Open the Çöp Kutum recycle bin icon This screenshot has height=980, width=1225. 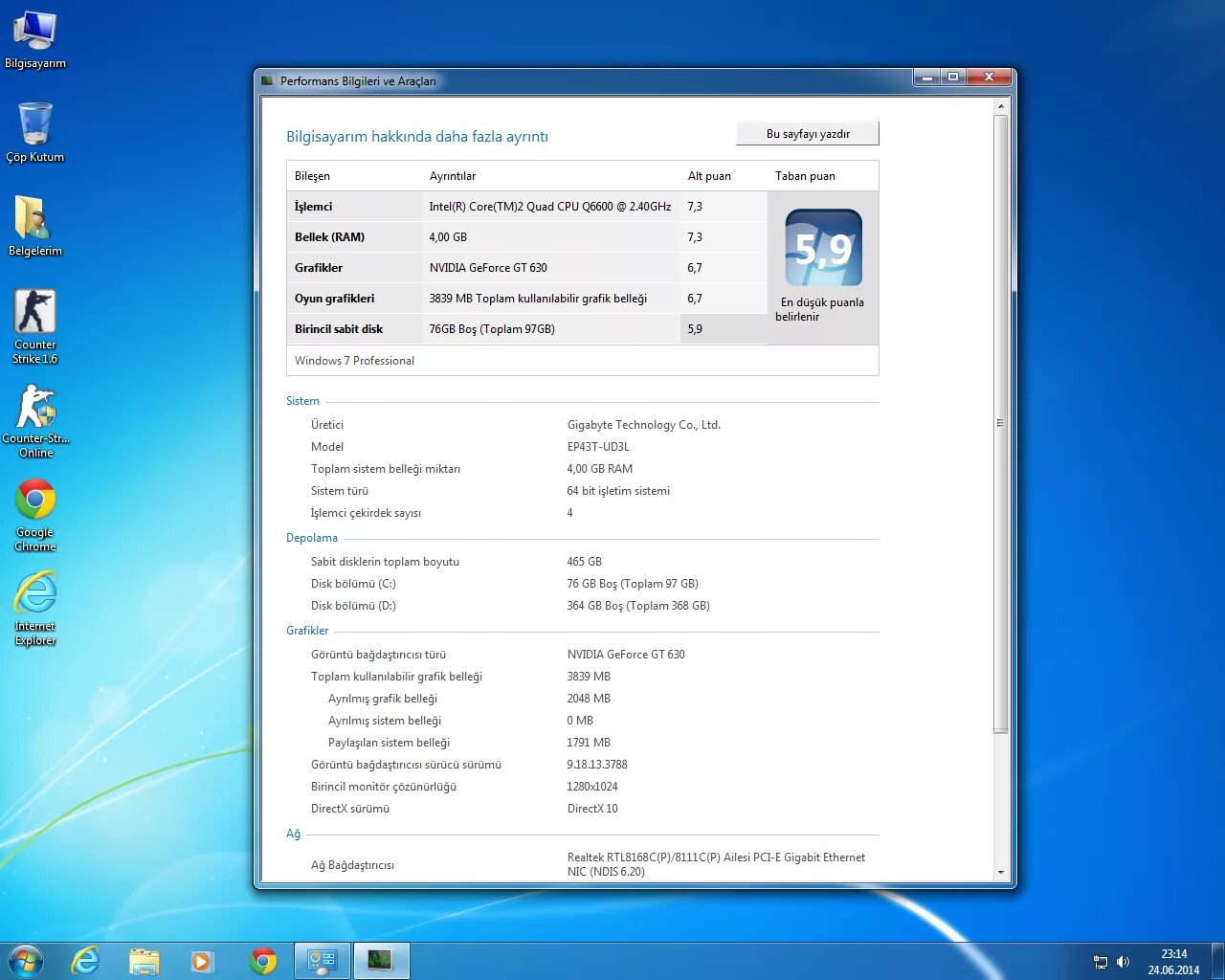click(35, 132)
